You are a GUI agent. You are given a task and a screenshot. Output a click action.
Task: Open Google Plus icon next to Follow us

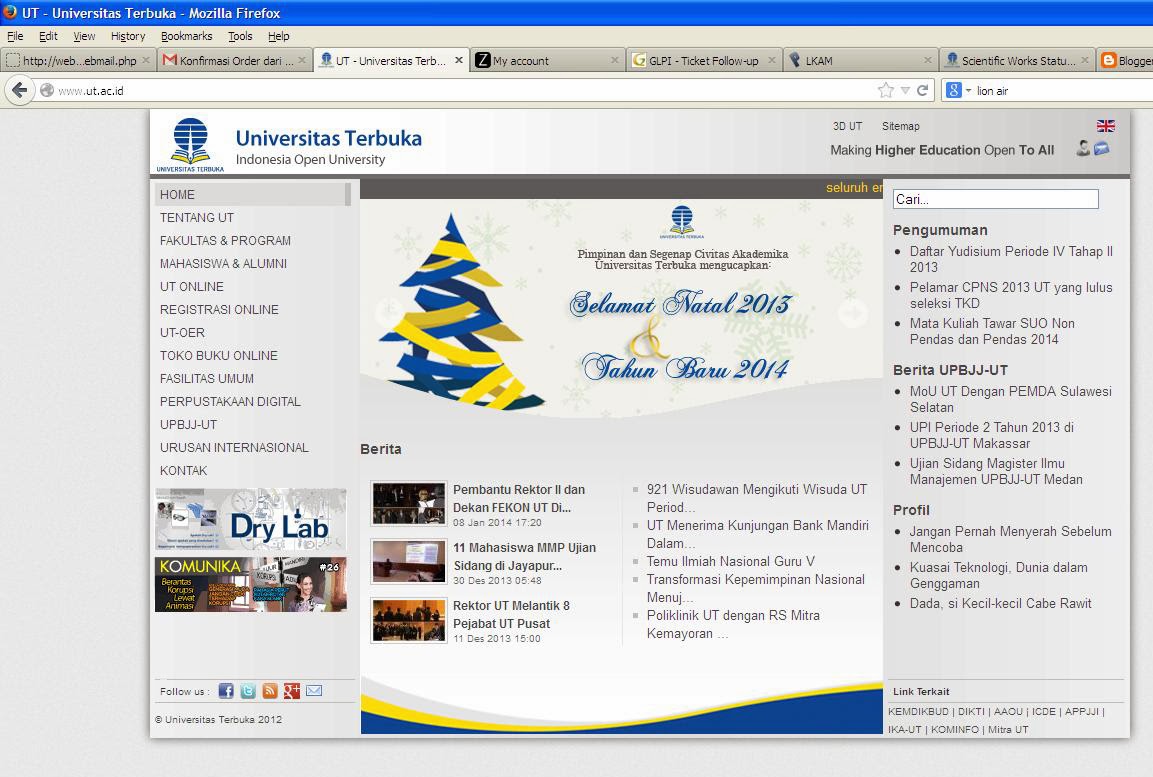[292, 690]
